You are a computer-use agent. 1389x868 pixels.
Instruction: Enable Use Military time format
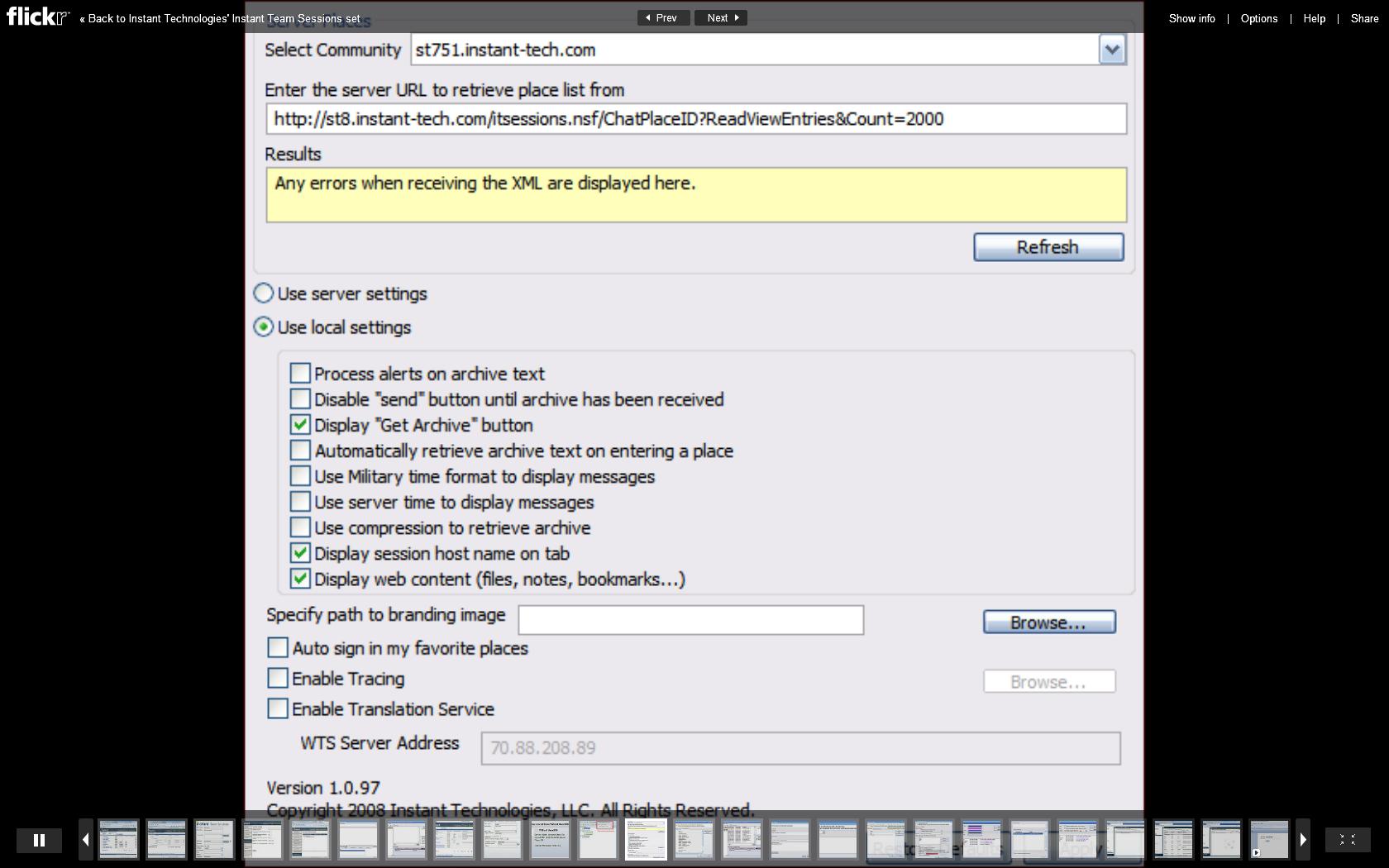300,476
